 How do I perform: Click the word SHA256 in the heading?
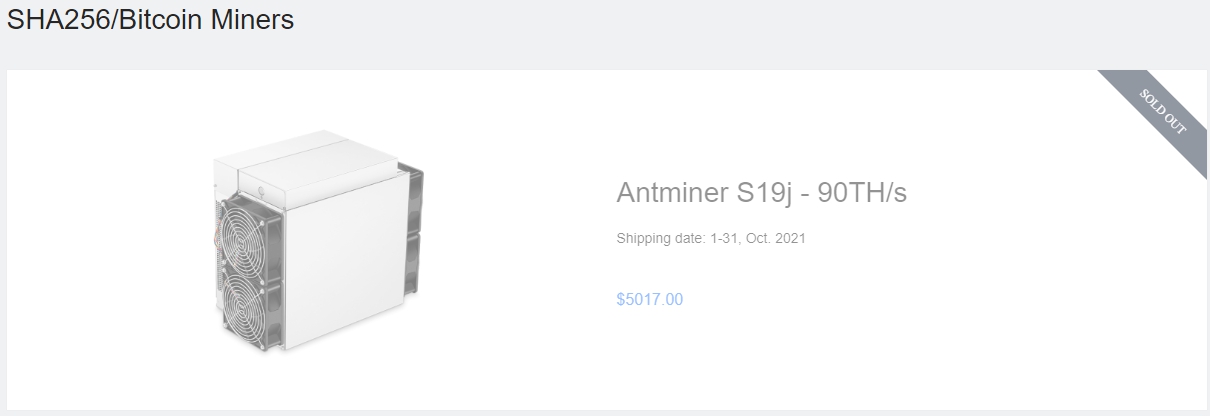click(58, 20)
